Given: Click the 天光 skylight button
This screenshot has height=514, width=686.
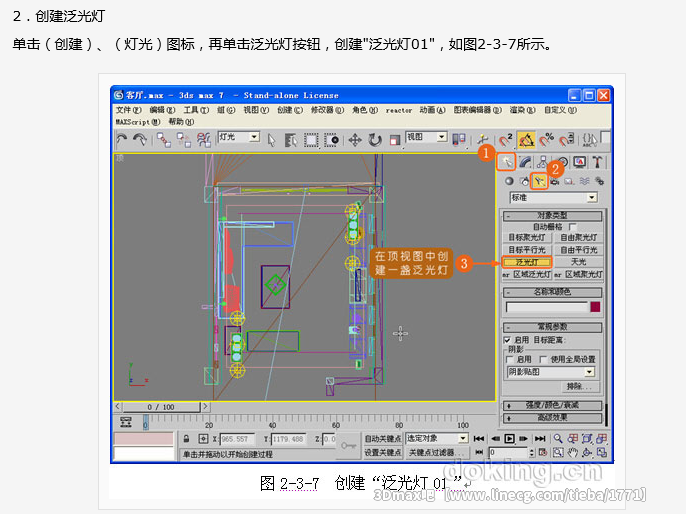Looking at the screenshot, I should coord(578,262).
